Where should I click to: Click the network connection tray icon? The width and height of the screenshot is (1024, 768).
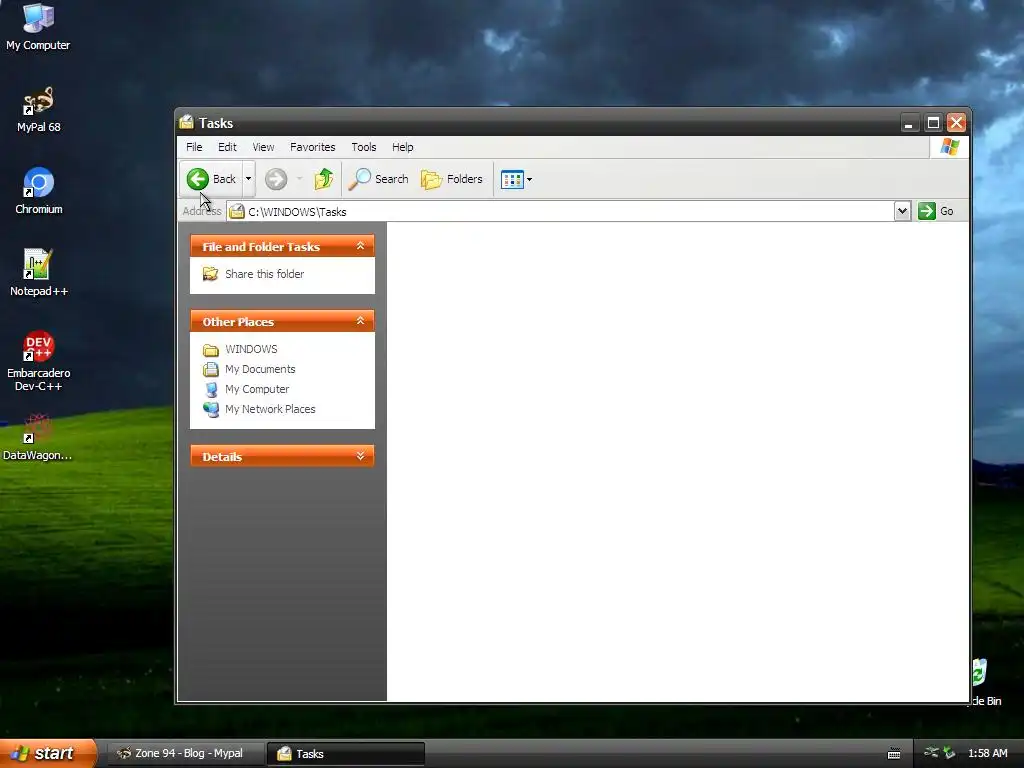[x=931, y=753]
